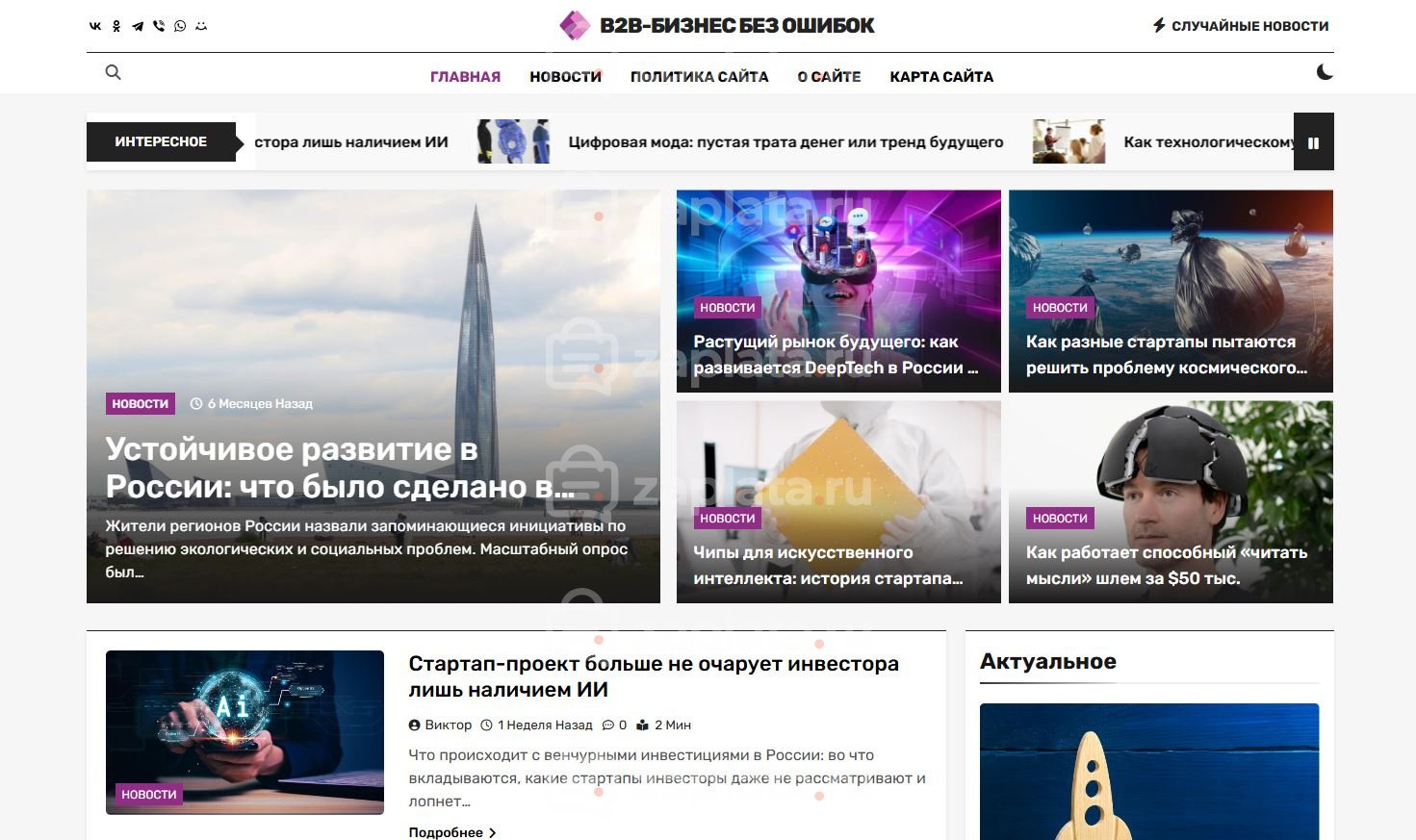Open article Чипы для искусственного интеллекта
The width and height of the screenshot is (1416, 840).
click(x=828, y=565)
